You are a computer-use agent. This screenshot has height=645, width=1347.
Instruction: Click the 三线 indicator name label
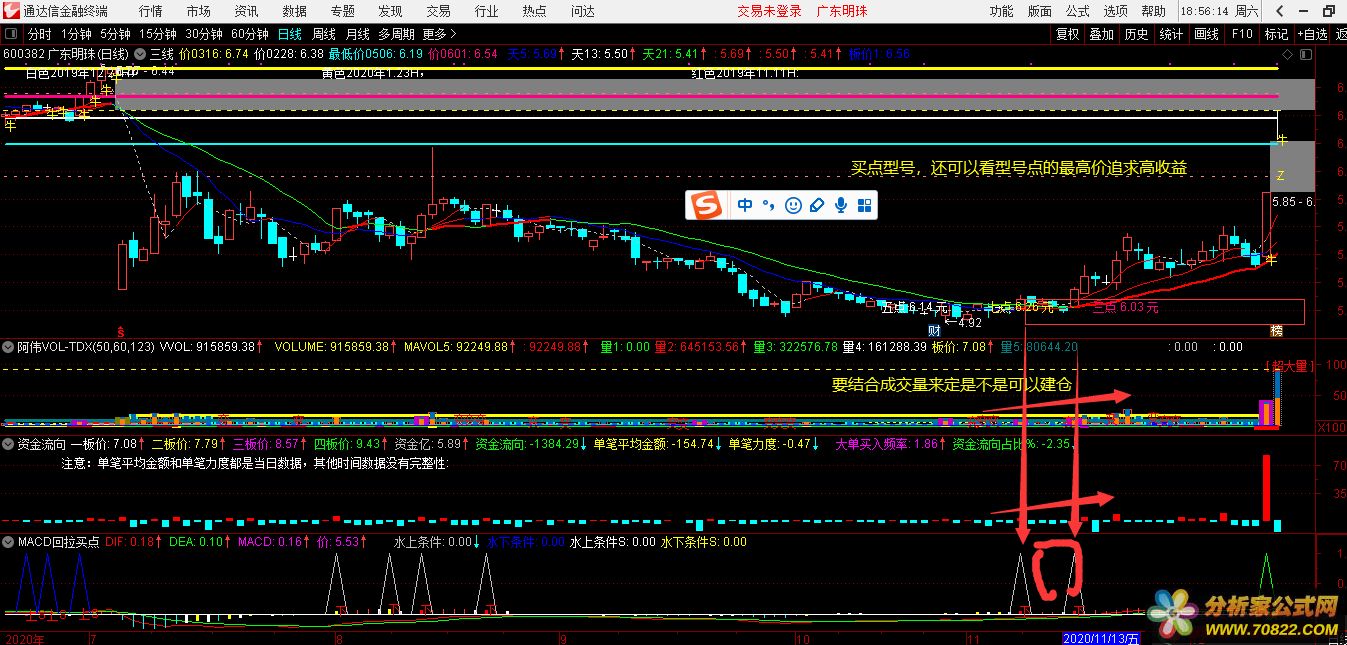click(162, 54)
